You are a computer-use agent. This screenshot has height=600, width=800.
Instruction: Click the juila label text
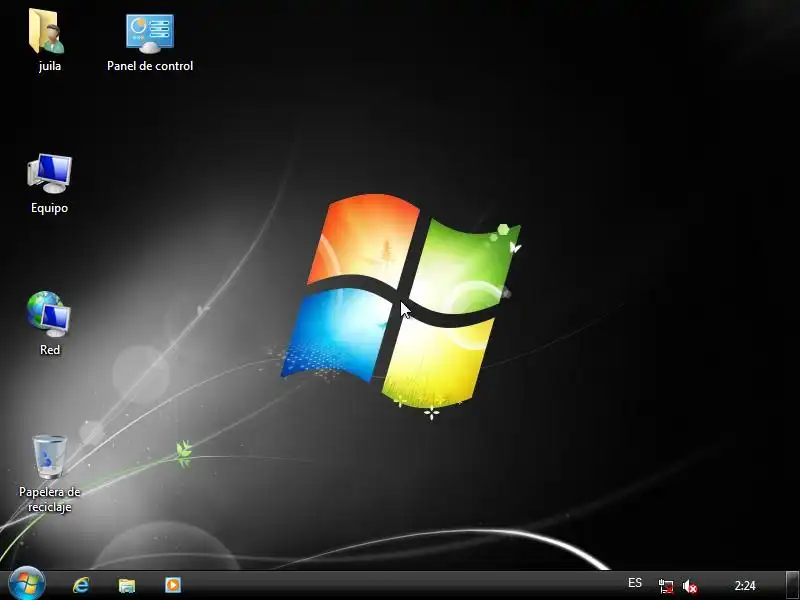point(49,66)
